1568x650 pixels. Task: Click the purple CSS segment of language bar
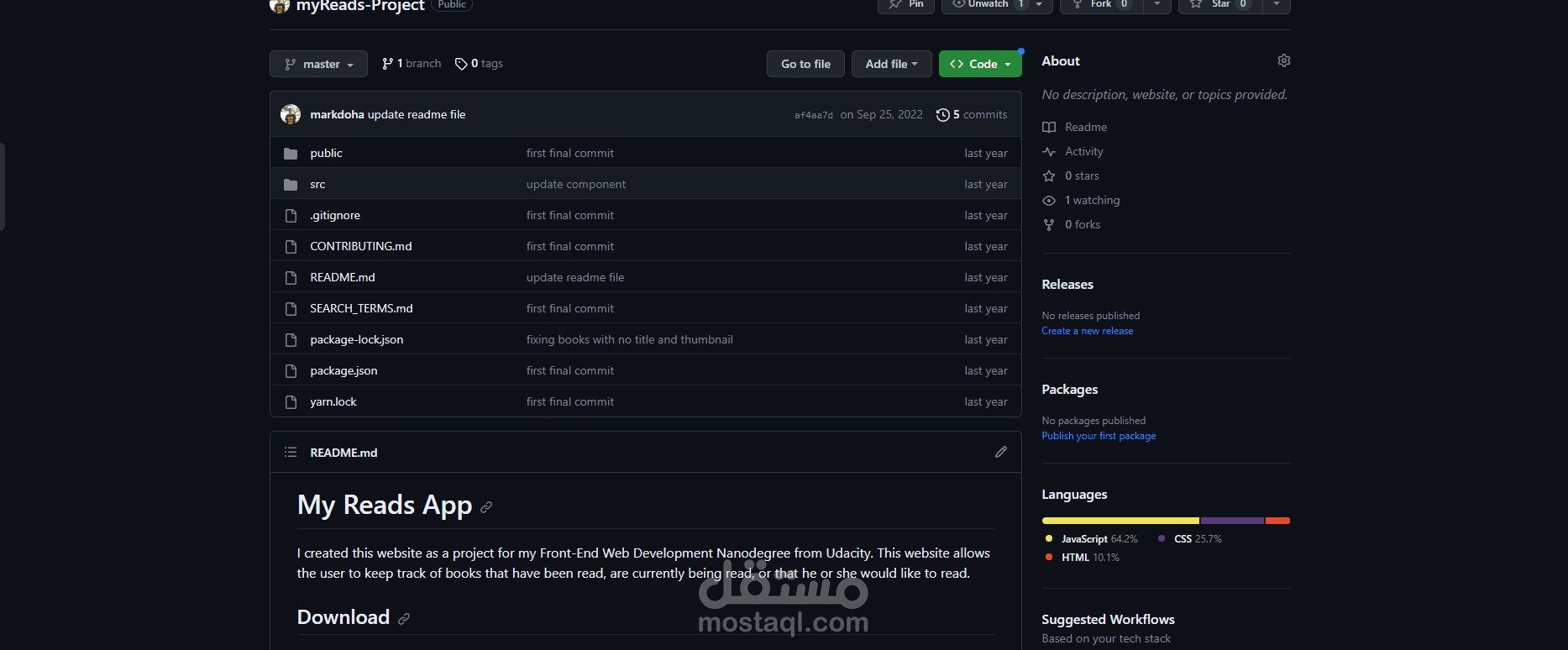[x=1232, y=521]
